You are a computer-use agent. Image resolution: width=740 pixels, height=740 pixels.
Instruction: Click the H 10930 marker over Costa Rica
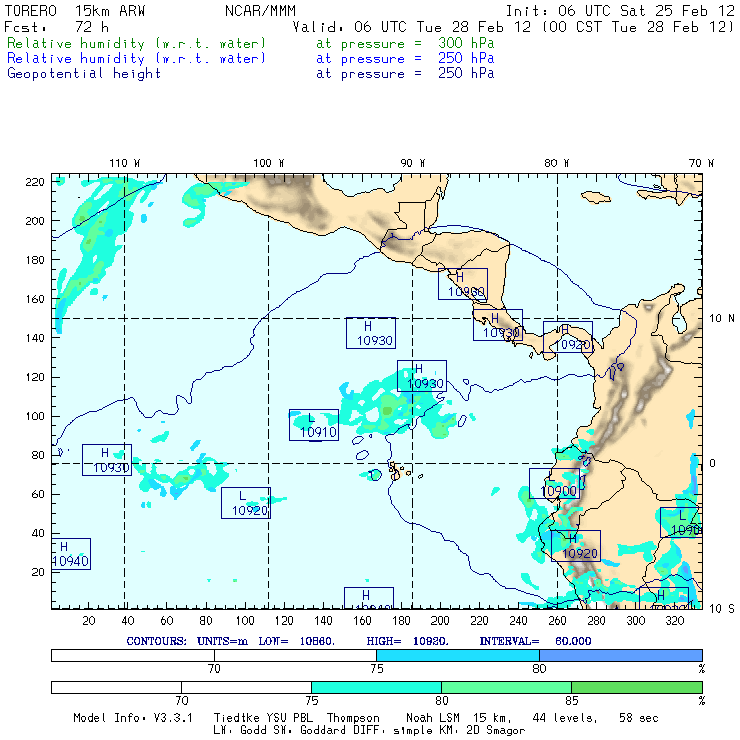tap(499, 325)
